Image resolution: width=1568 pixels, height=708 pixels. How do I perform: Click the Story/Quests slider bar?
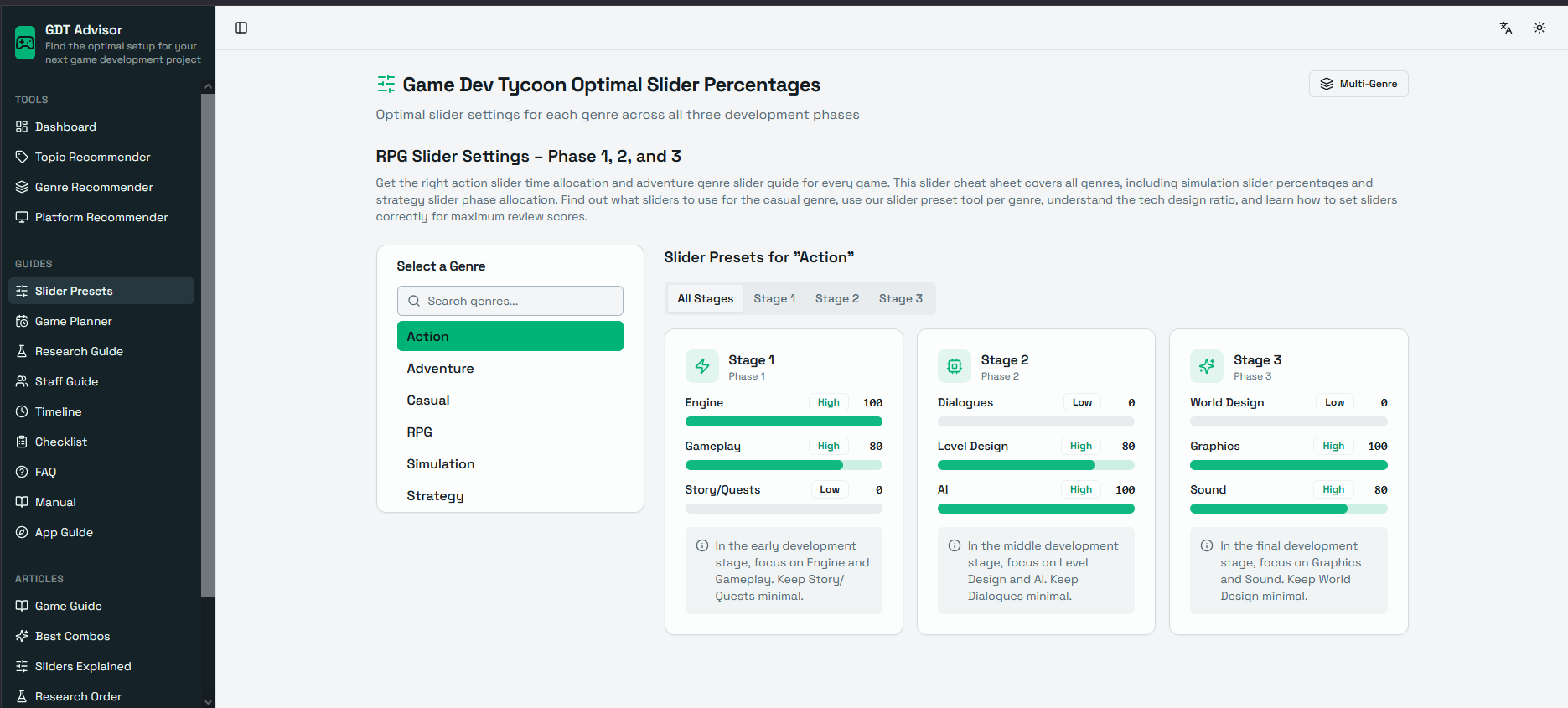pos(784,509)
